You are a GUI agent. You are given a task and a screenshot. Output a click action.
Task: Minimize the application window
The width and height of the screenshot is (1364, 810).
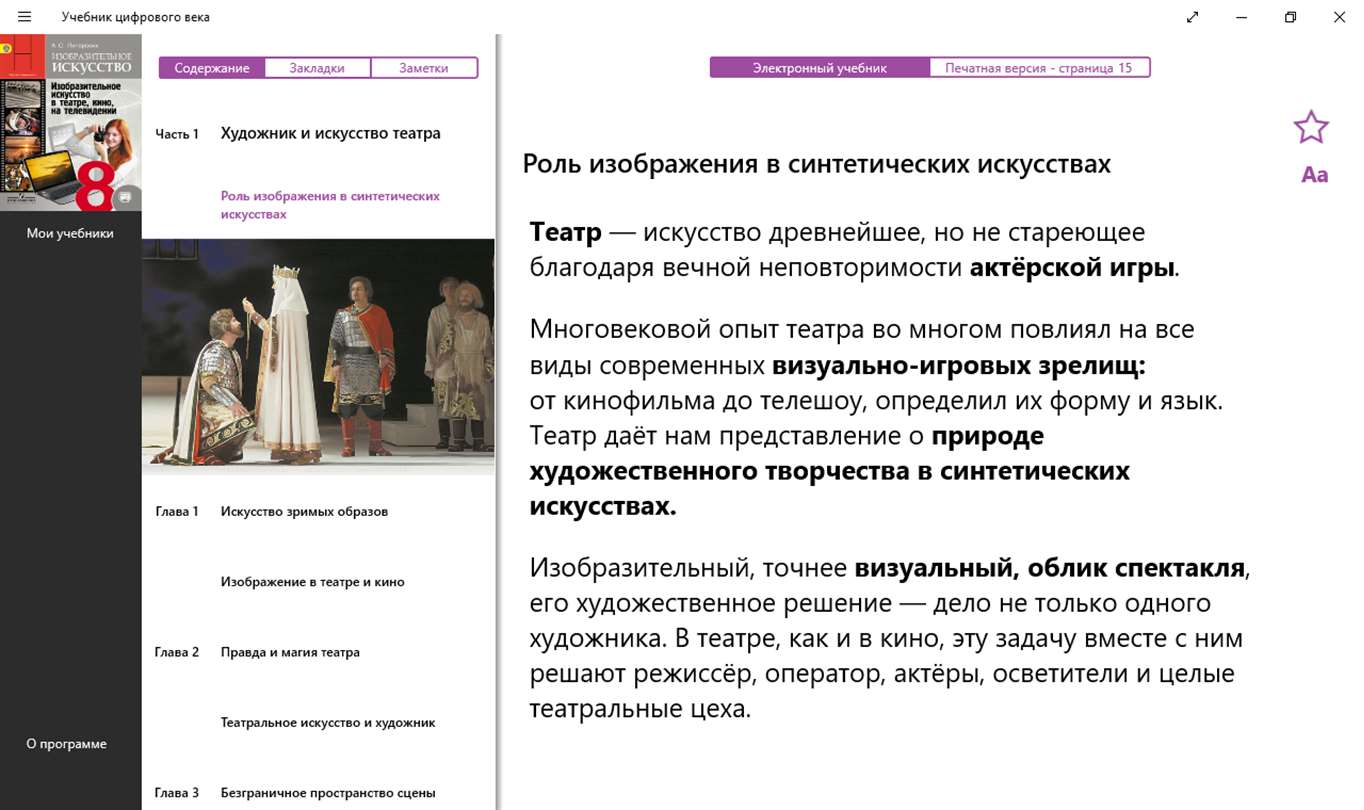(1241, 17)
